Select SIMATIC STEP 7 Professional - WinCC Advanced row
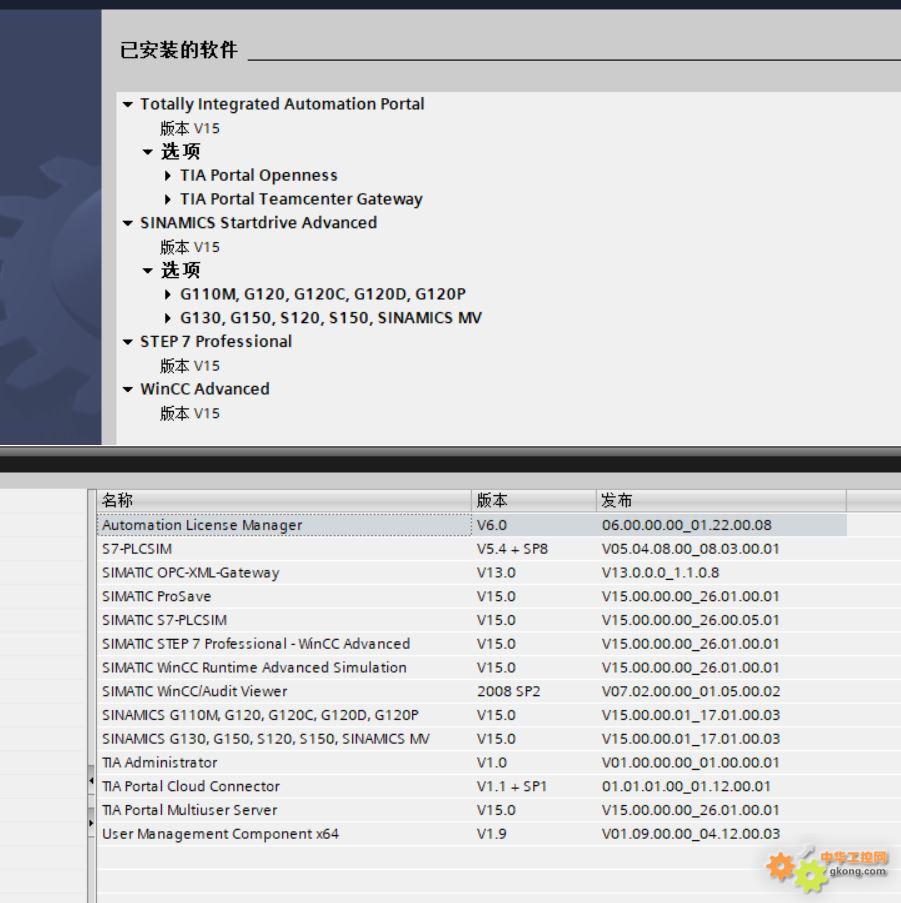The width and height of the screenshot is (901, 903). point(472,644)
